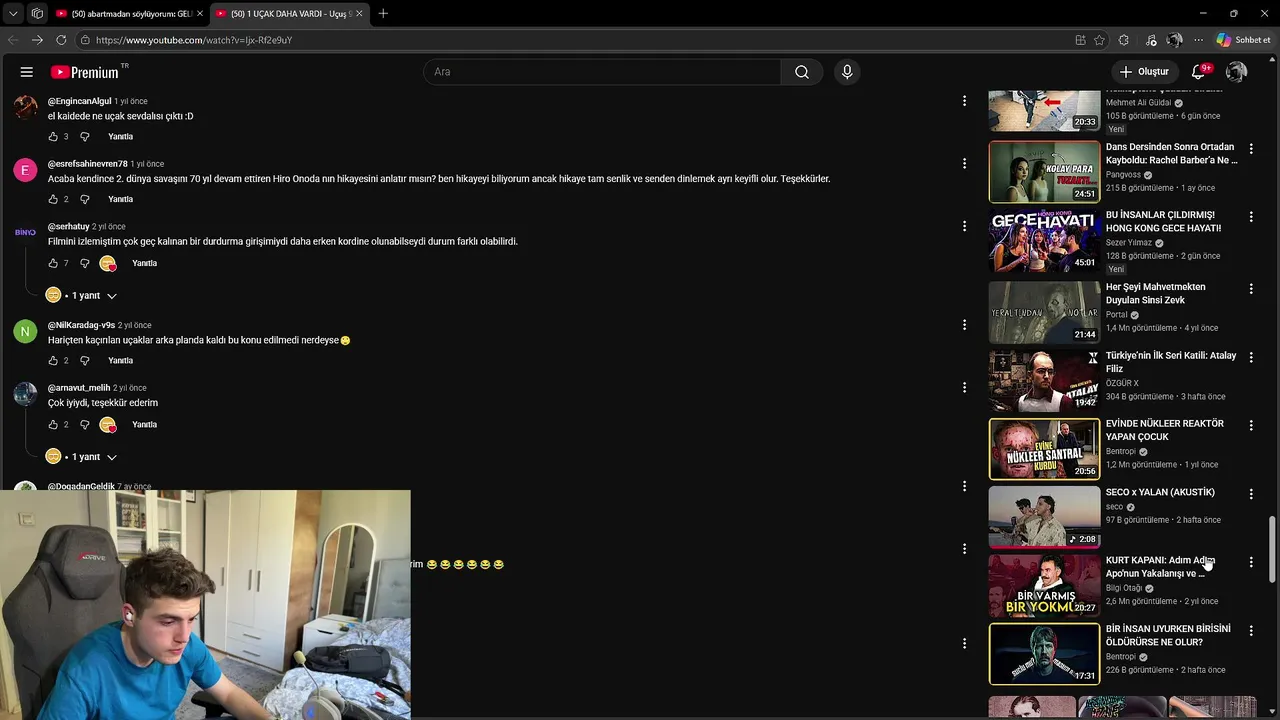This screenshot has height=720, width=1280.
Task: Open more options for Hong Kong Gece Hayatı video
Action: (x=1251, y=217)
